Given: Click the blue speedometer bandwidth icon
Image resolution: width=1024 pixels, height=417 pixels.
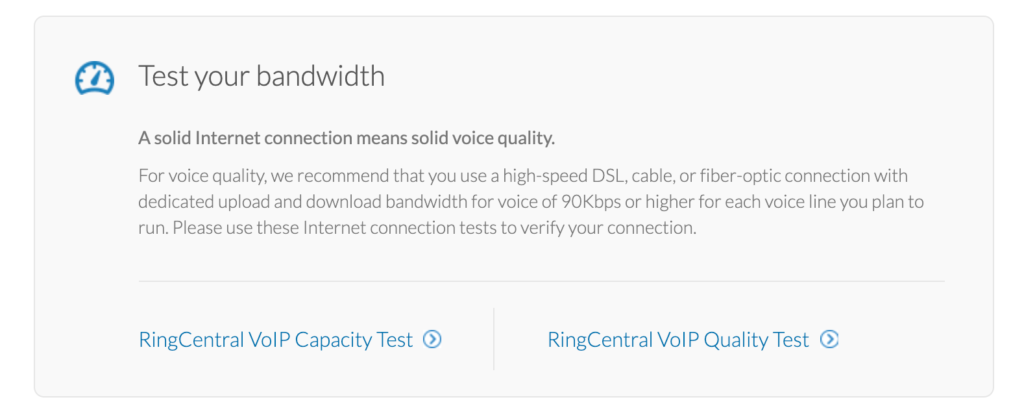Looking at the screenshot, I should click(95, 78).
